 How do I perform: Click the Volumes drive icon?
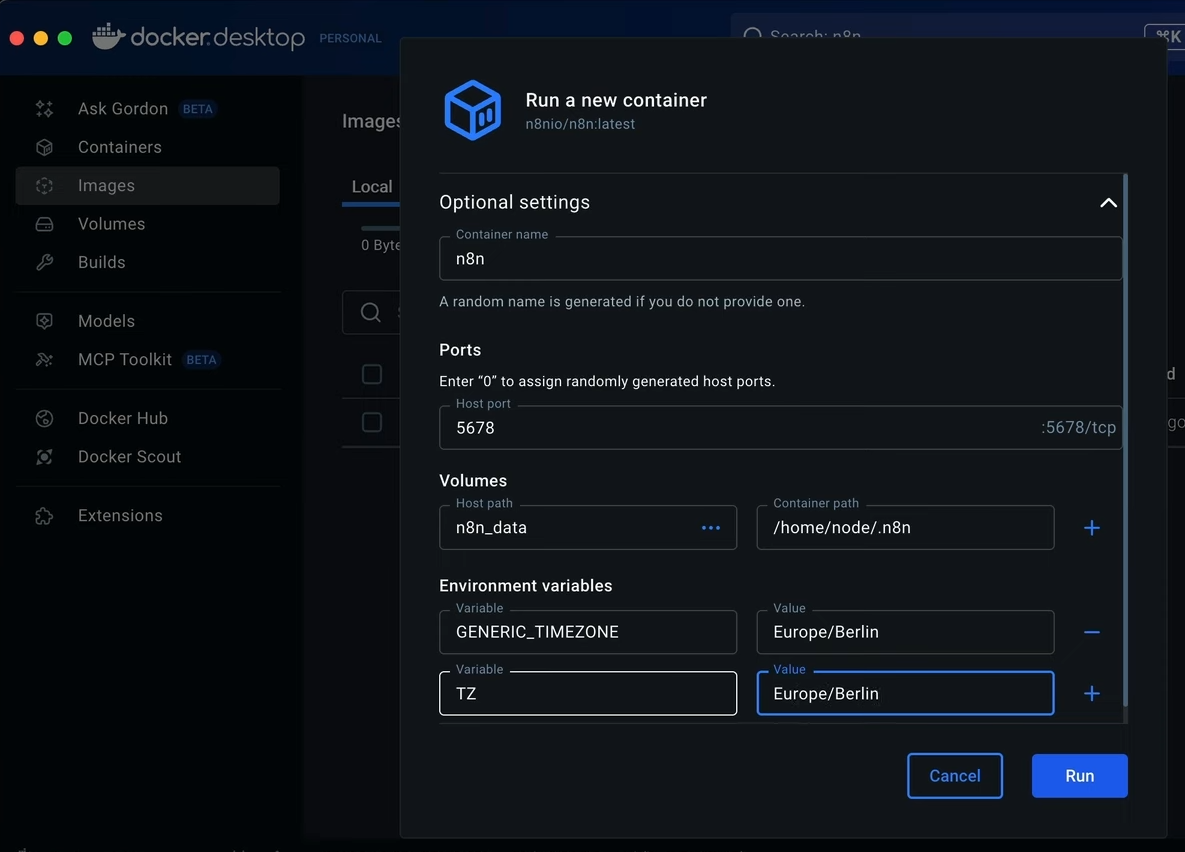coord(45,225)
